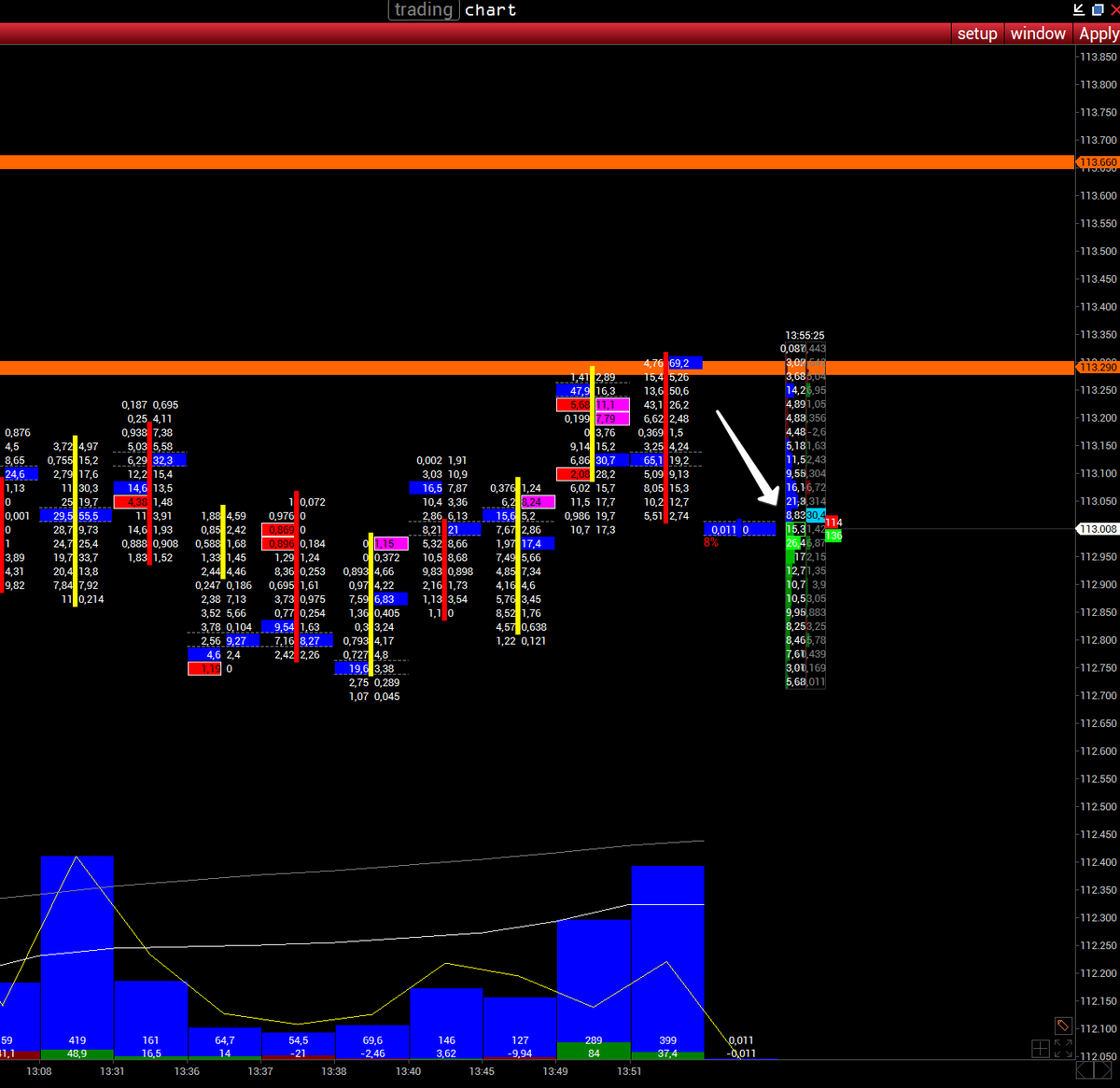Image resolution: width=1120 pixels, height=1088 pixels.
Task: Click the green 136 marker beside current price
Action: pyautogui.click(x=833, y=536)
